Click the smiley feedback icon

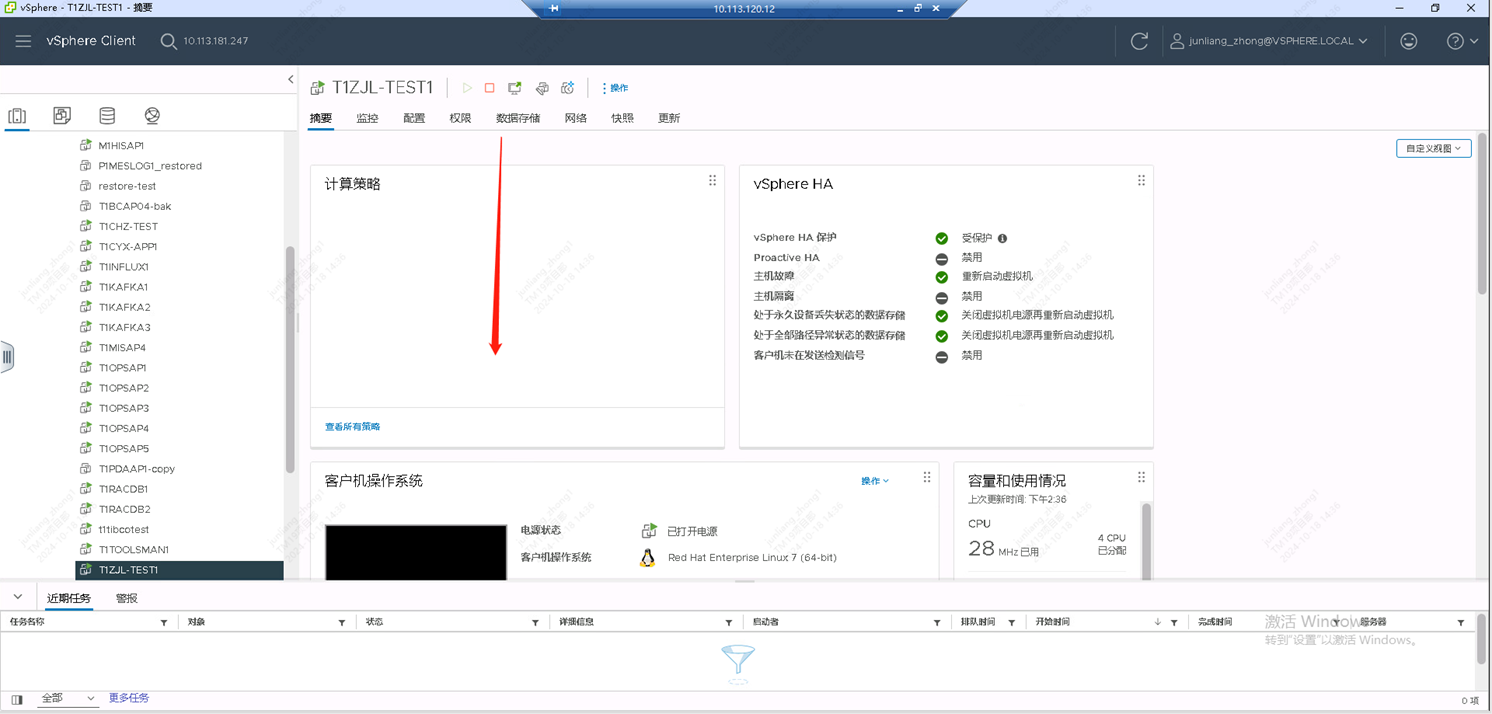pos(1408,41)
